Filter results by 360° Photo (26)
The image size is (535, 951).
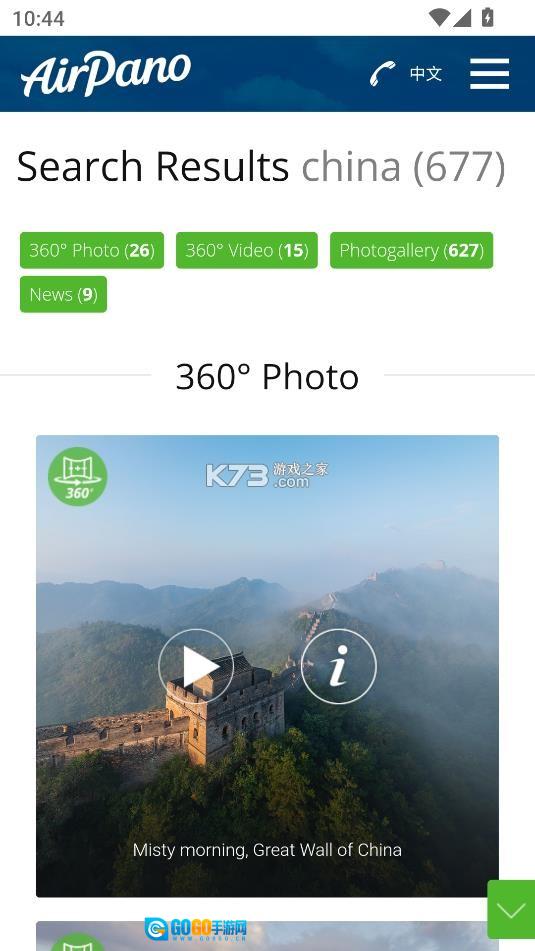coord(92,250)
